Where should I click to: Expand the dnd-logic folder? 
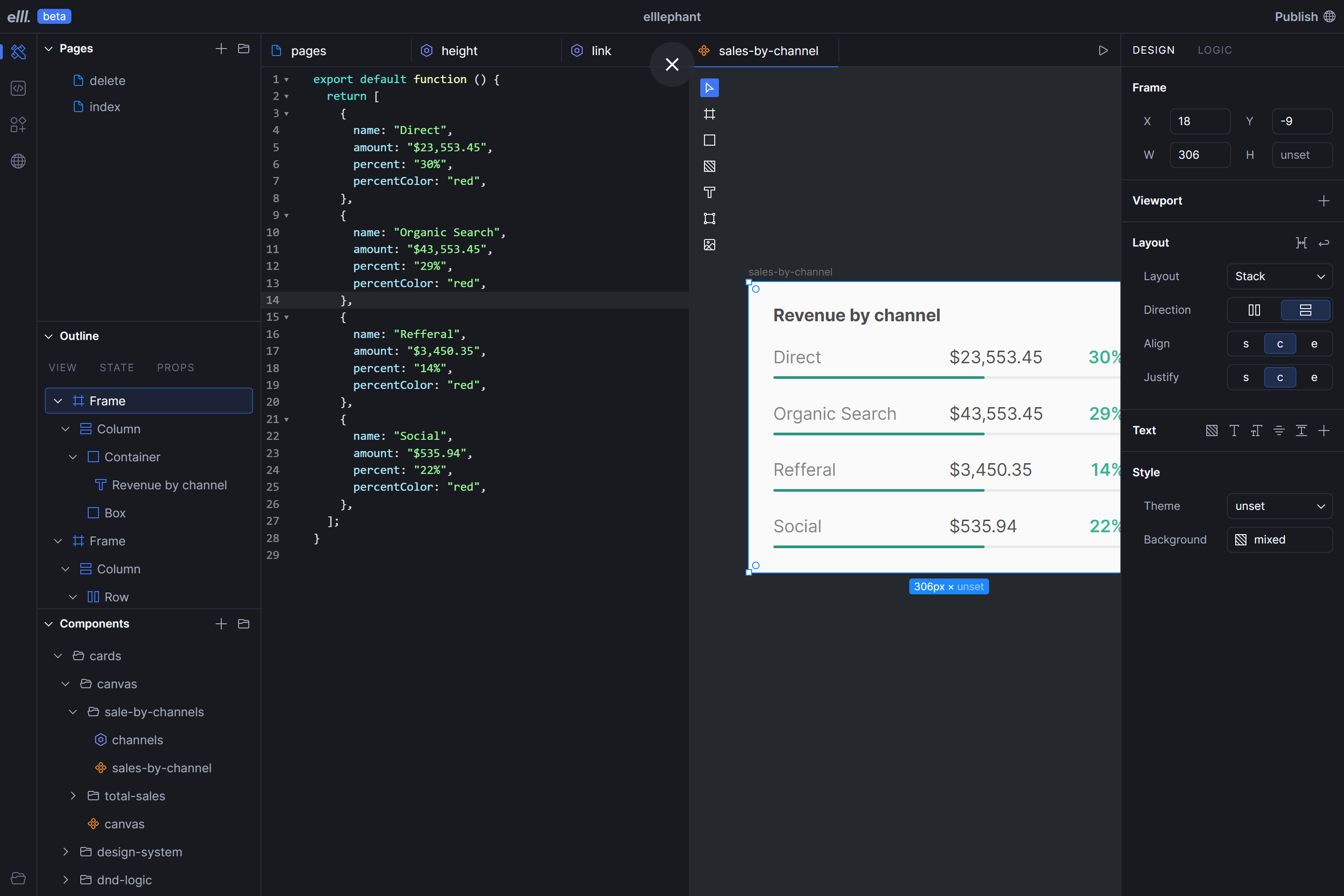tap(65, 880)
